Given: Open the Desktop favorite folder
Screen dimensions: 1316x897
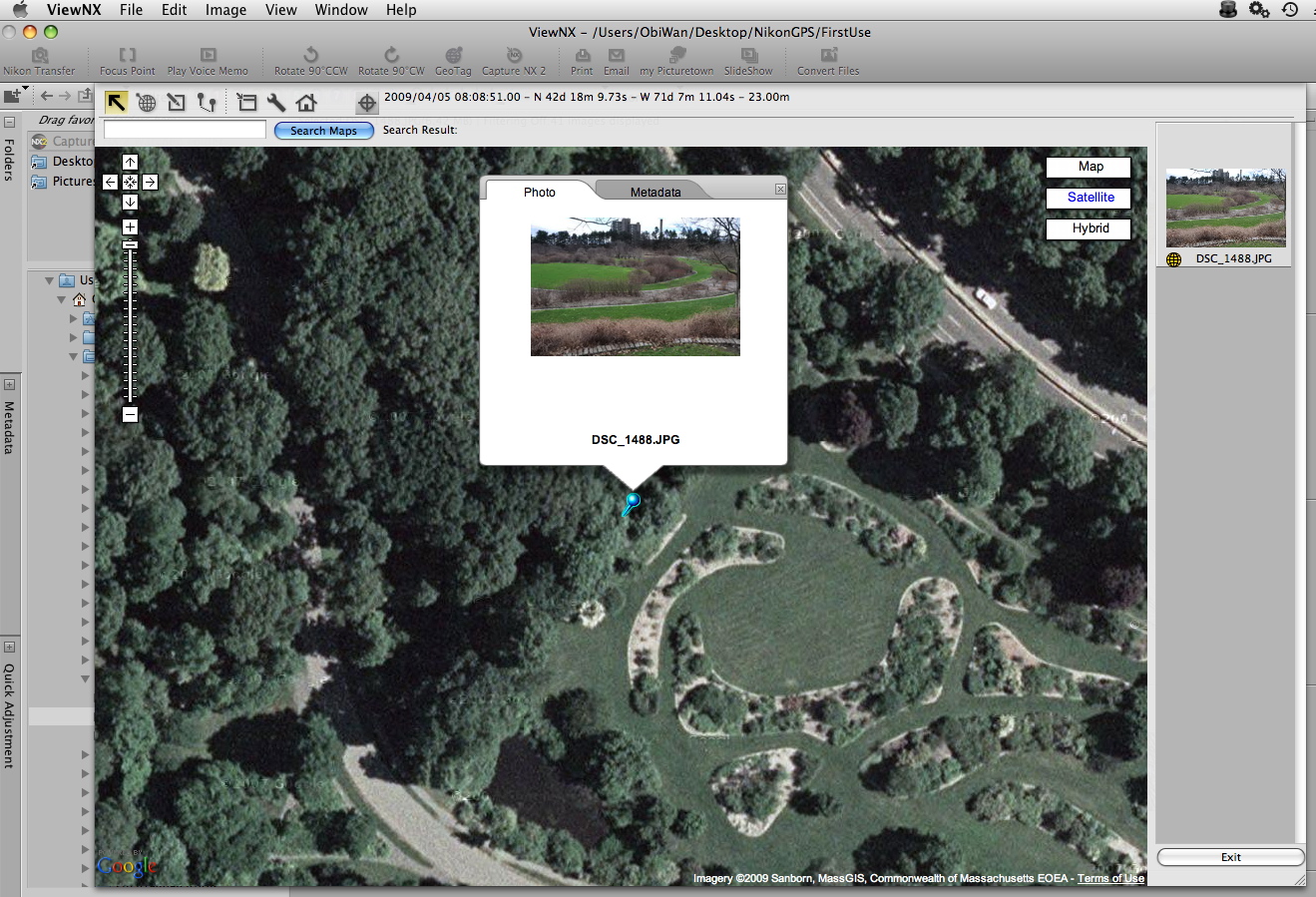Looking at the screenshot, I should 62,162.
